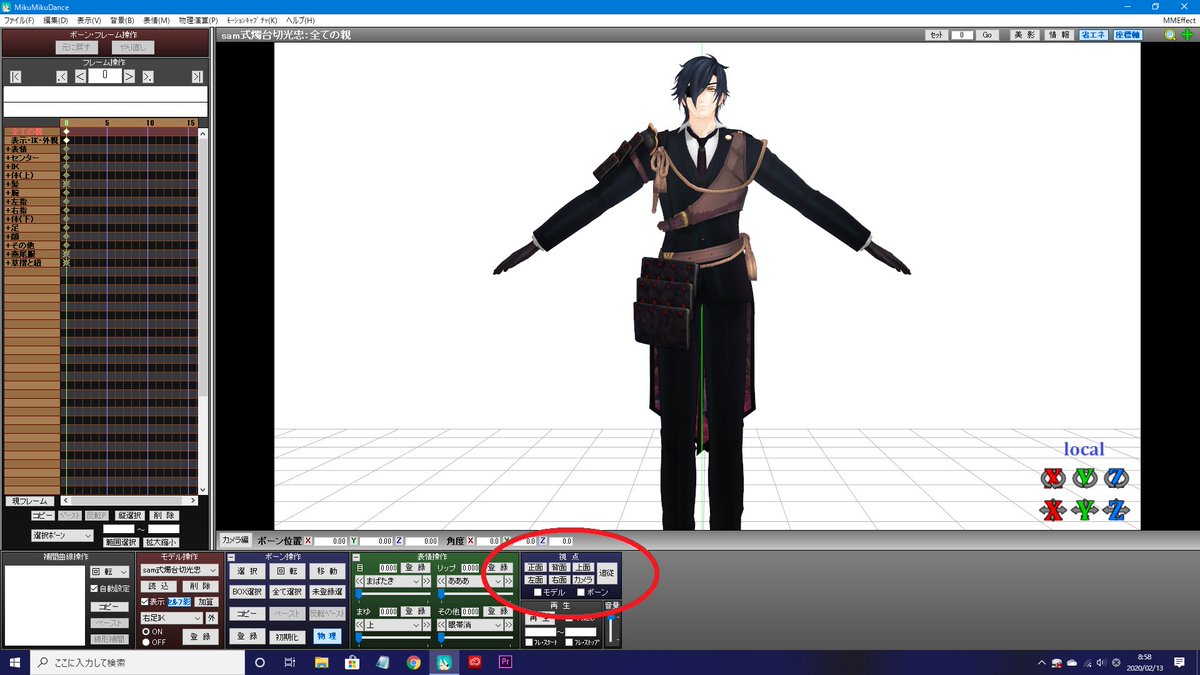
Task: Jump to the first frame arrow
Action: [15, 76]
